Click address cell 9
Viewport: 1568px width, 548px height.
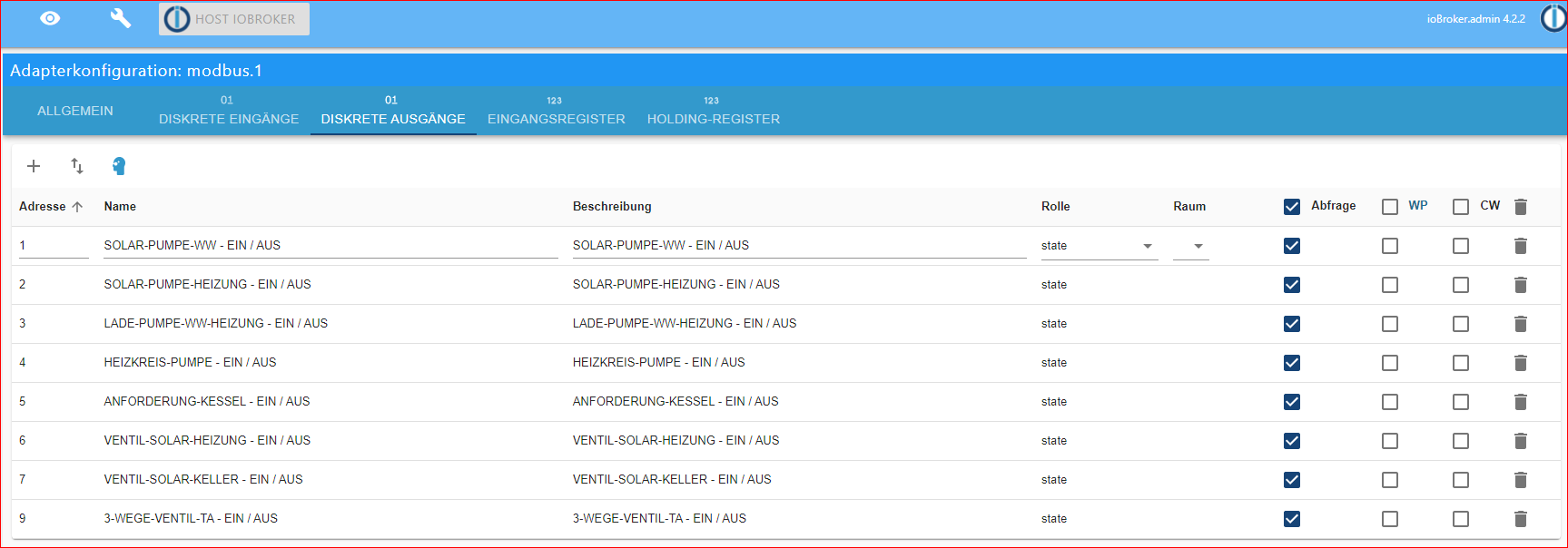(23, 519)
